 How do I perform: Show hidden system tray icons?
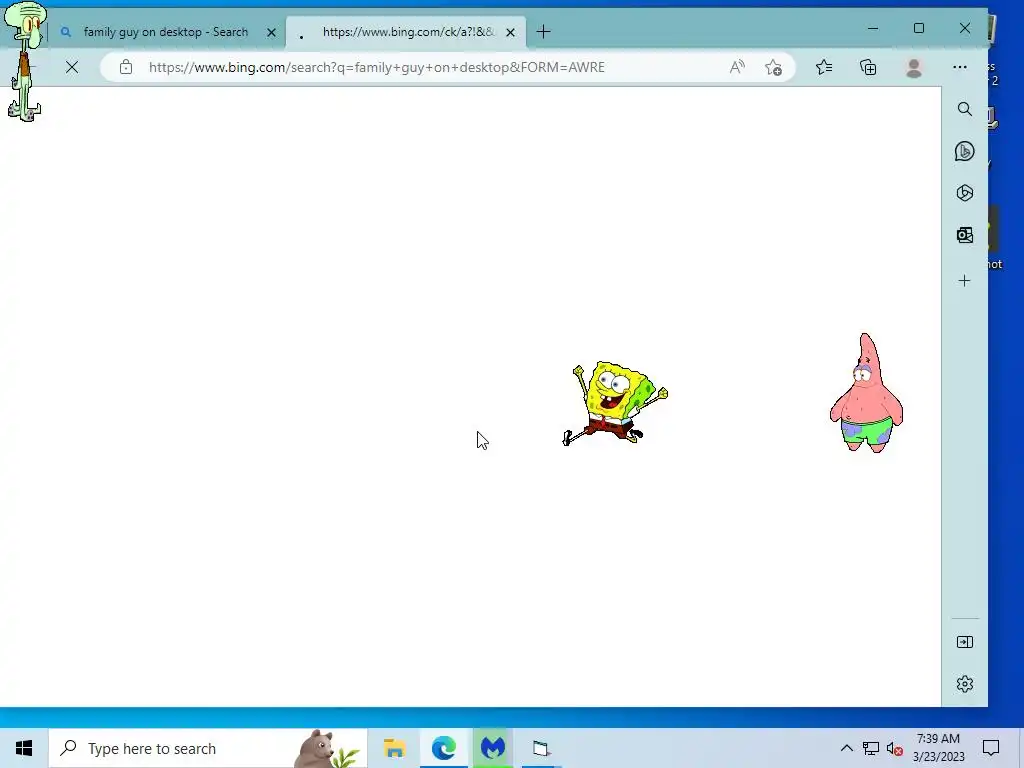tap(846, 748)
